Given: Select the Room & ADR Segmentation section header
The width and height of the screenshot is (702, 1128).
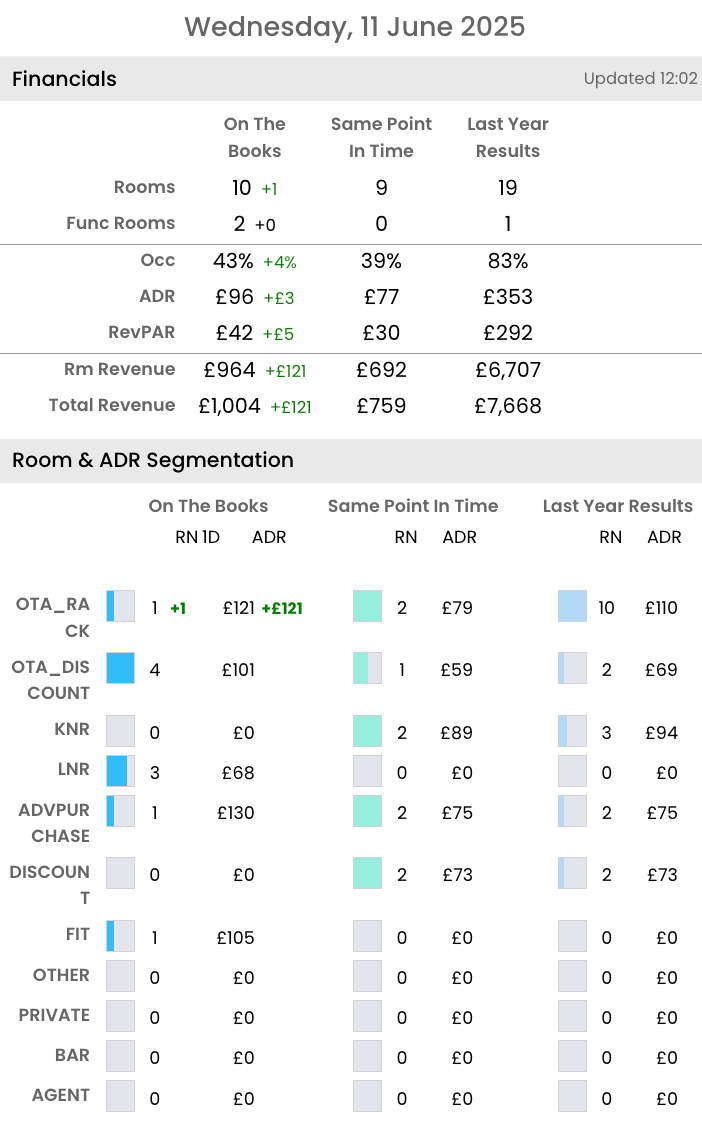Looking at the screenshot, I should point(153,460).
